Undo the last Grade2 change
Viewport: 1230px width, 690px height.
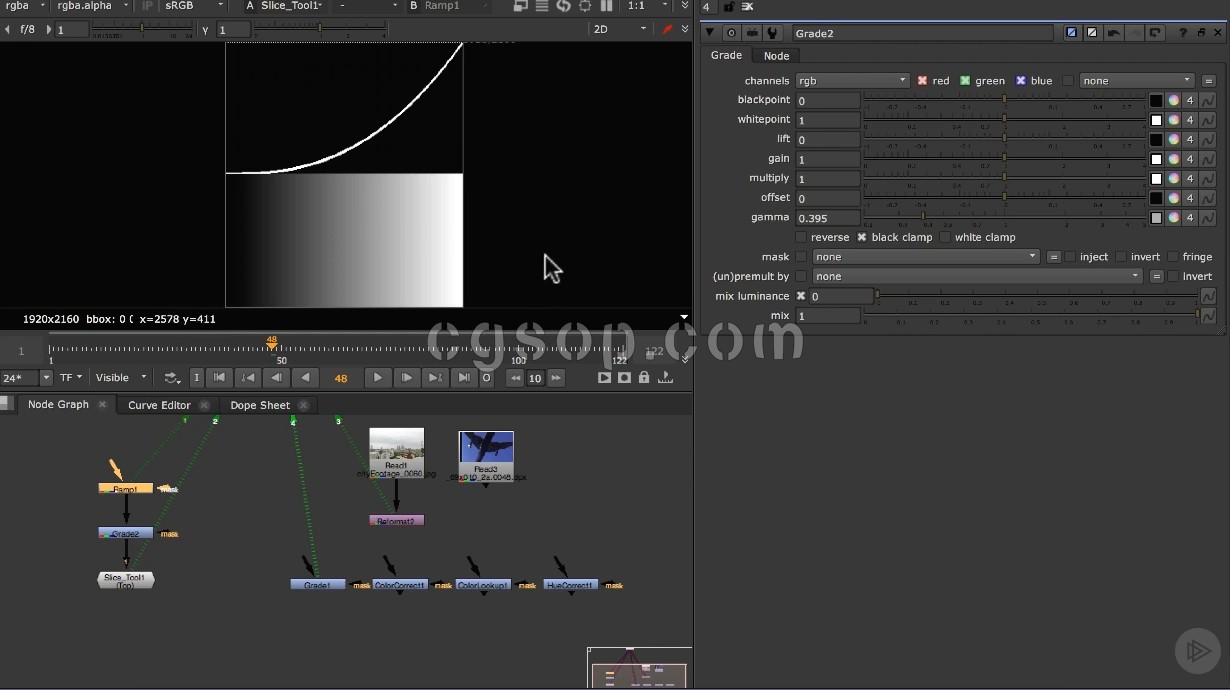click(1113, 33)
